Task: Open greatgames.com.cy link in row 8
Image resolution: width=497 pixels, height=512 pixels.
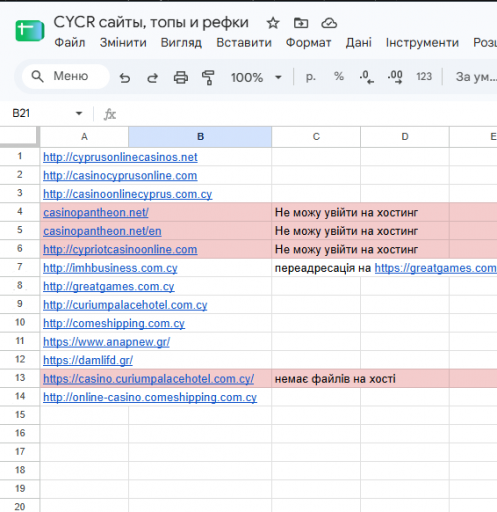Action: (108, 286)
